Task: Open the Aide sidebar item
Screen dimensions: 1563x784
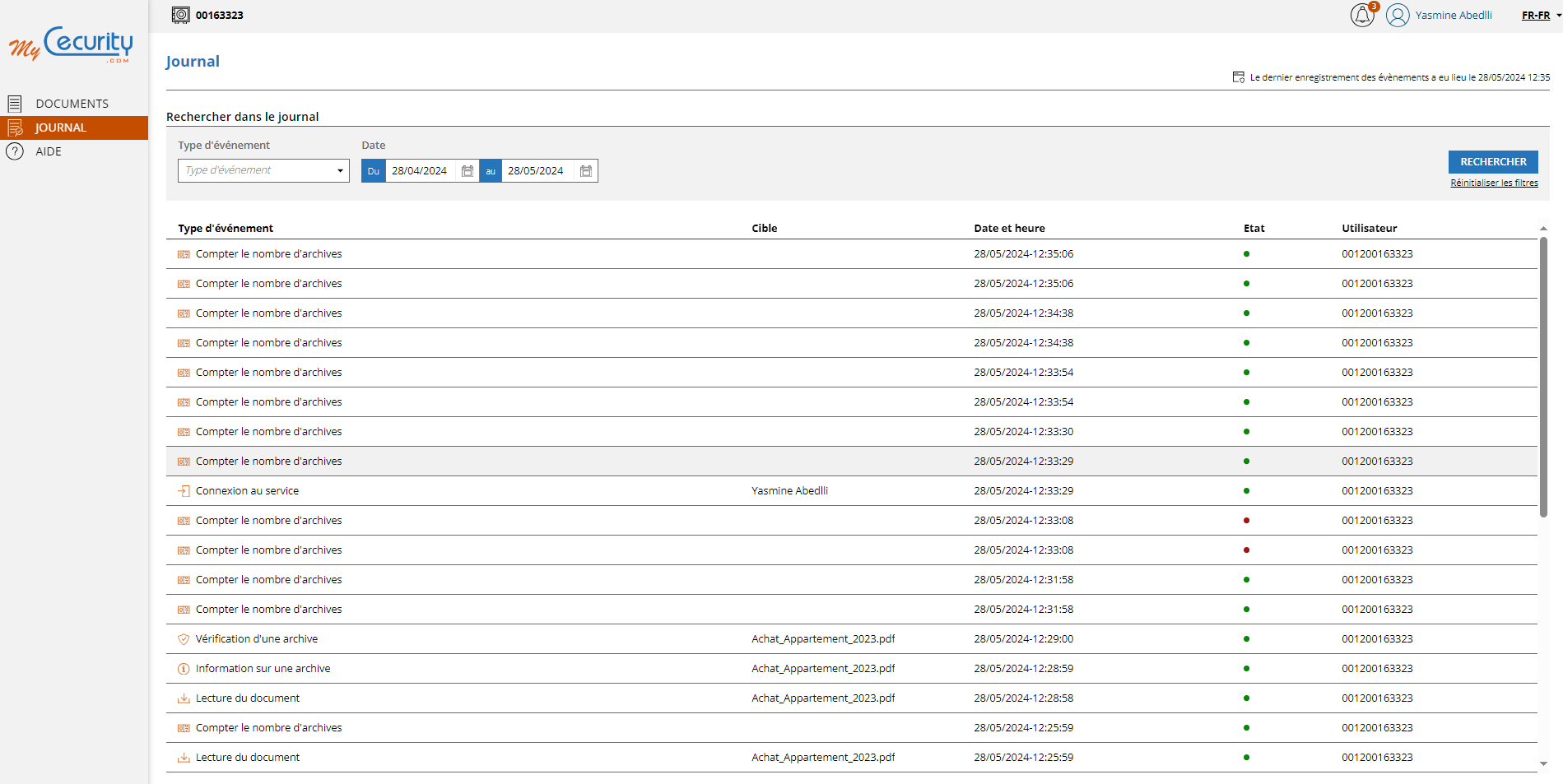Action: pos(49,151)
